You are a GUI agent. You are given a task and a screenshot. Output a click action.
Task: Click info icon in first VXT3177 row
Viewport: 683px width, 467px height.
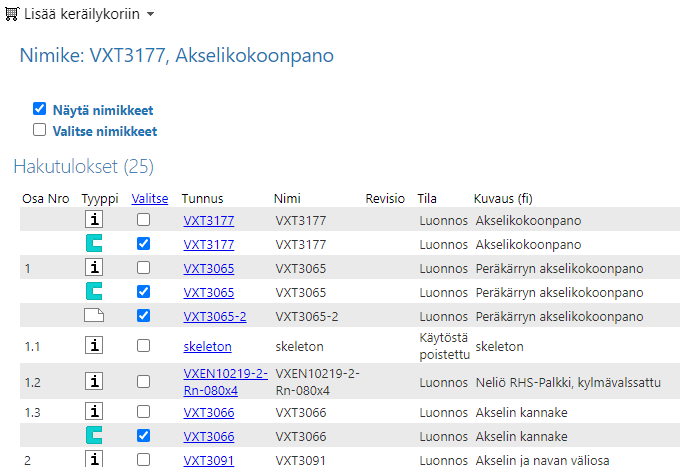94,220
